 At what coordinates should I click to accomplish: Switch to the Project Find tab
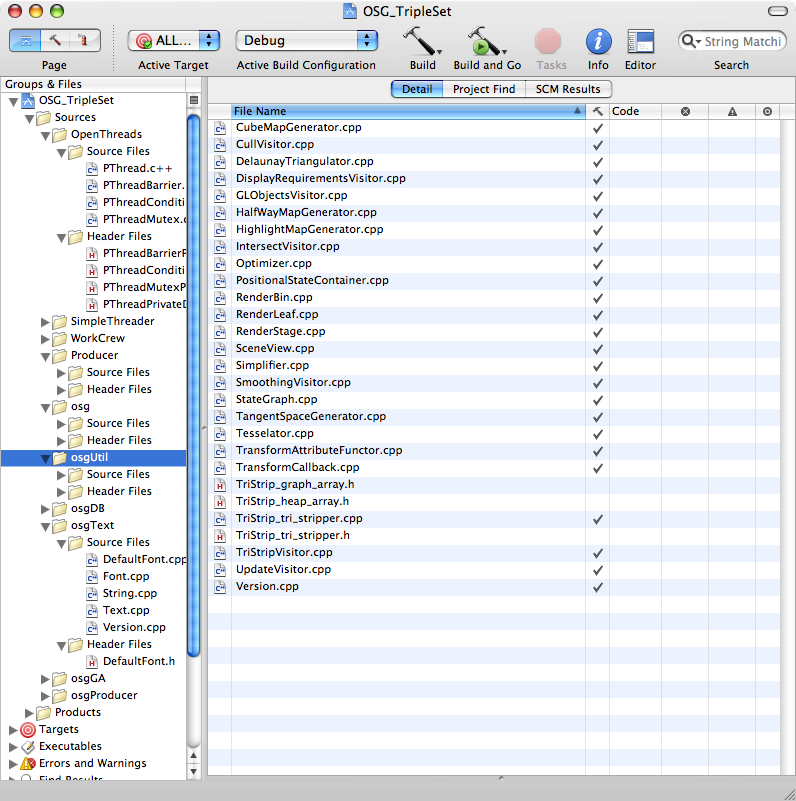[x=484, y=89]
